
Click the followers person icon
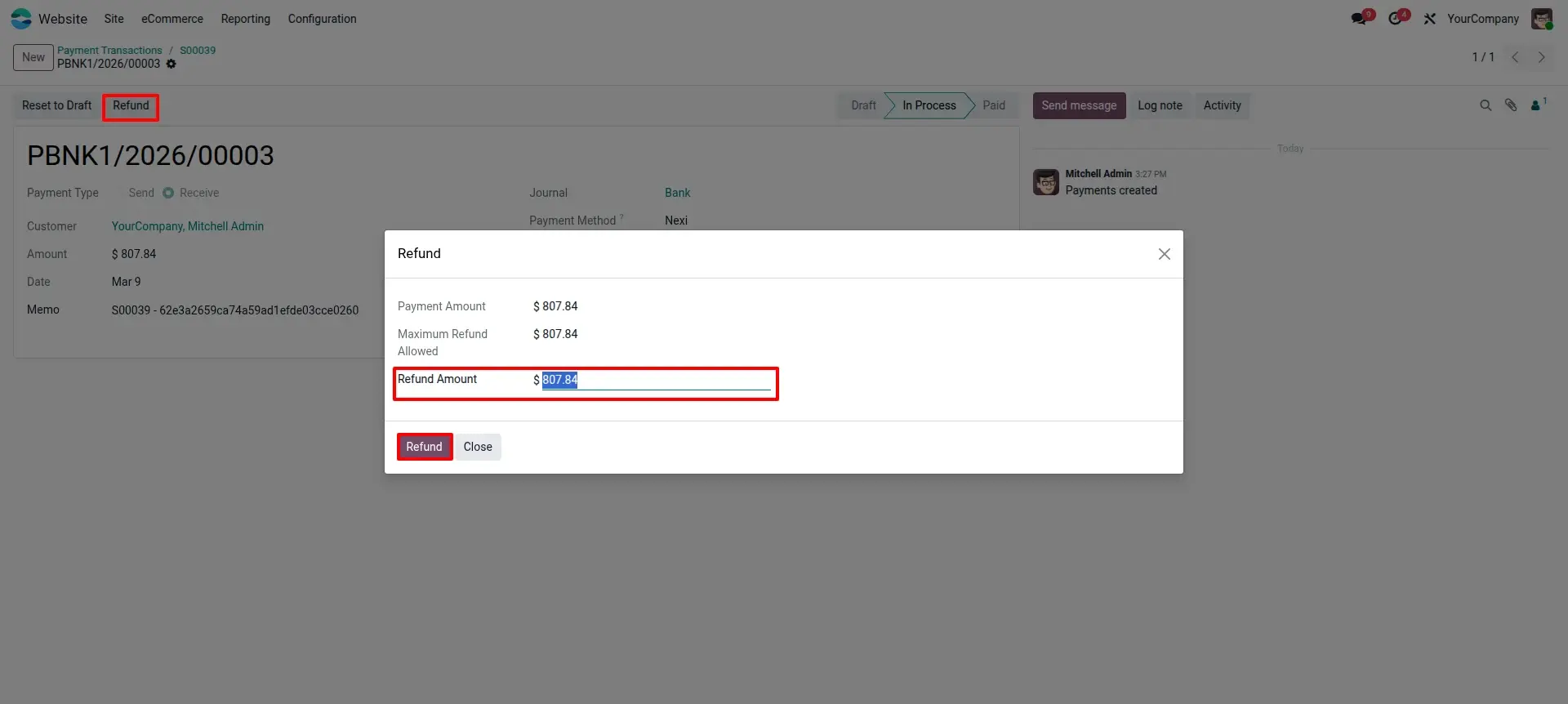pyautogui.click(x=1538, y=105)
